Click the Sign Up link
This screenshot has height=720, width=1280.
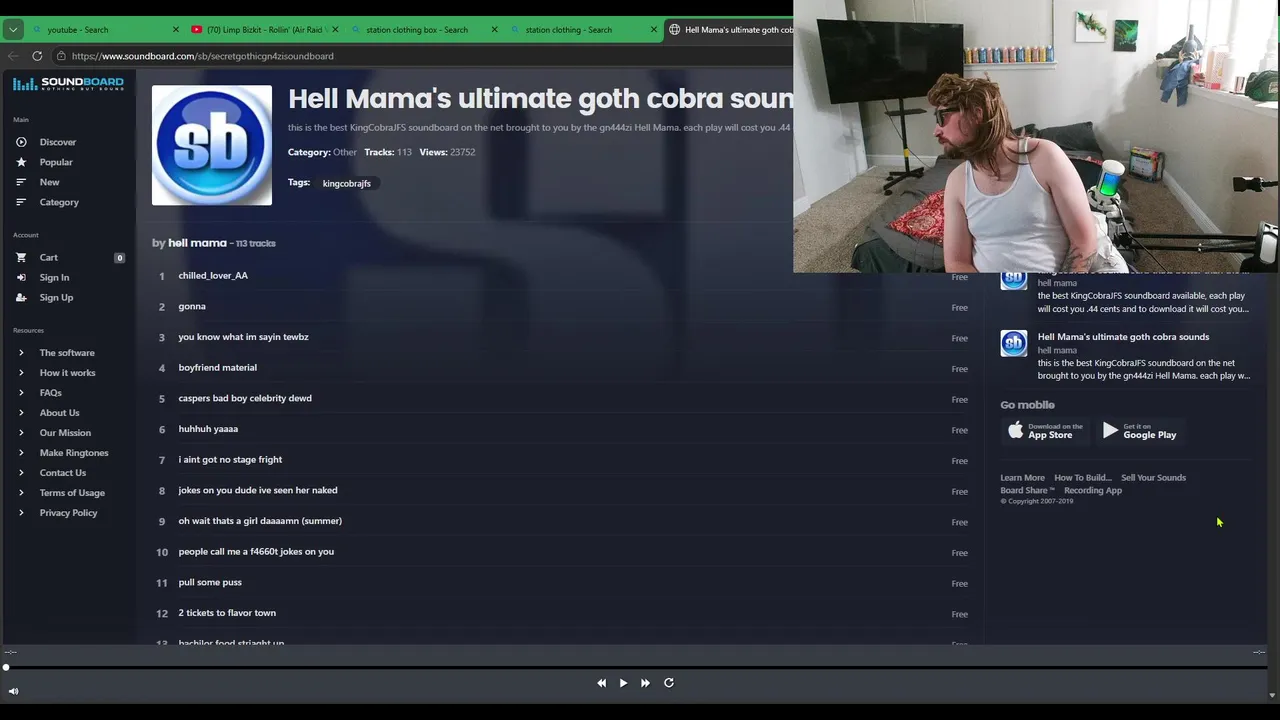[56, 297]
